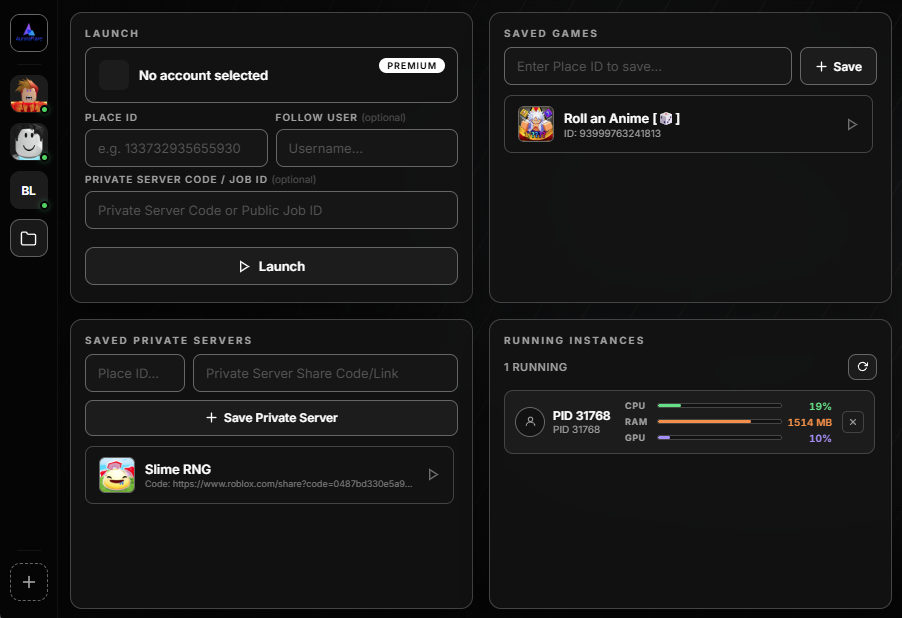Click the LAUNCH panel heading
The height and width of the screenshot is (618, 902).
(112, 33)
